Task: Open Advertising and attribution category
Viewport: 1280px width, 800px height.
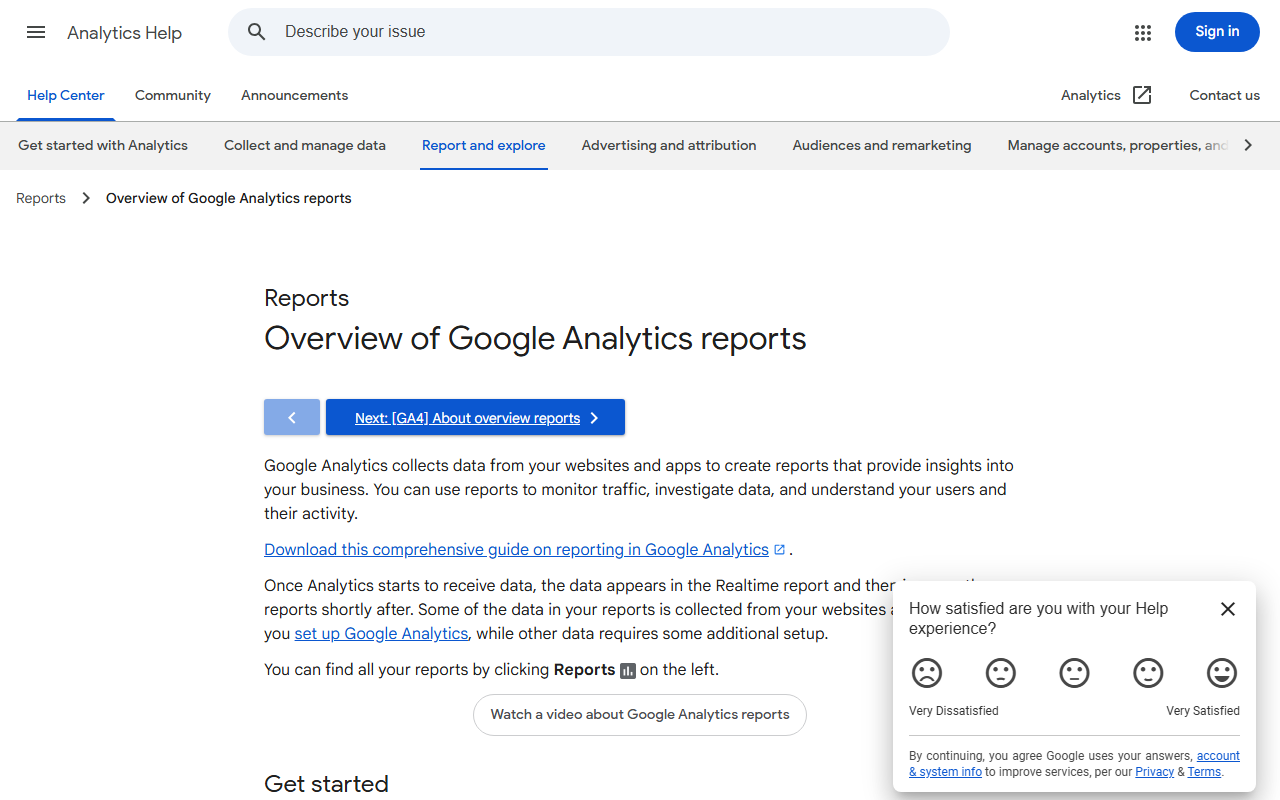Action: pos(669,145)
